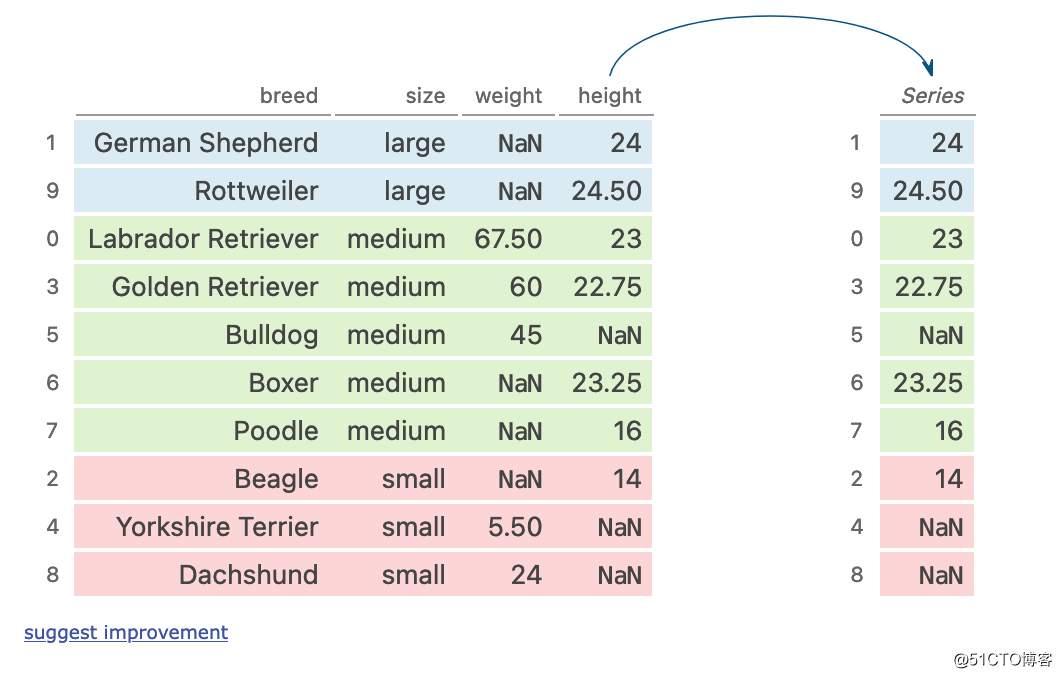Click the 'height' column header
The height and width of the screenshot is (678, 1062).
point(609,96)
